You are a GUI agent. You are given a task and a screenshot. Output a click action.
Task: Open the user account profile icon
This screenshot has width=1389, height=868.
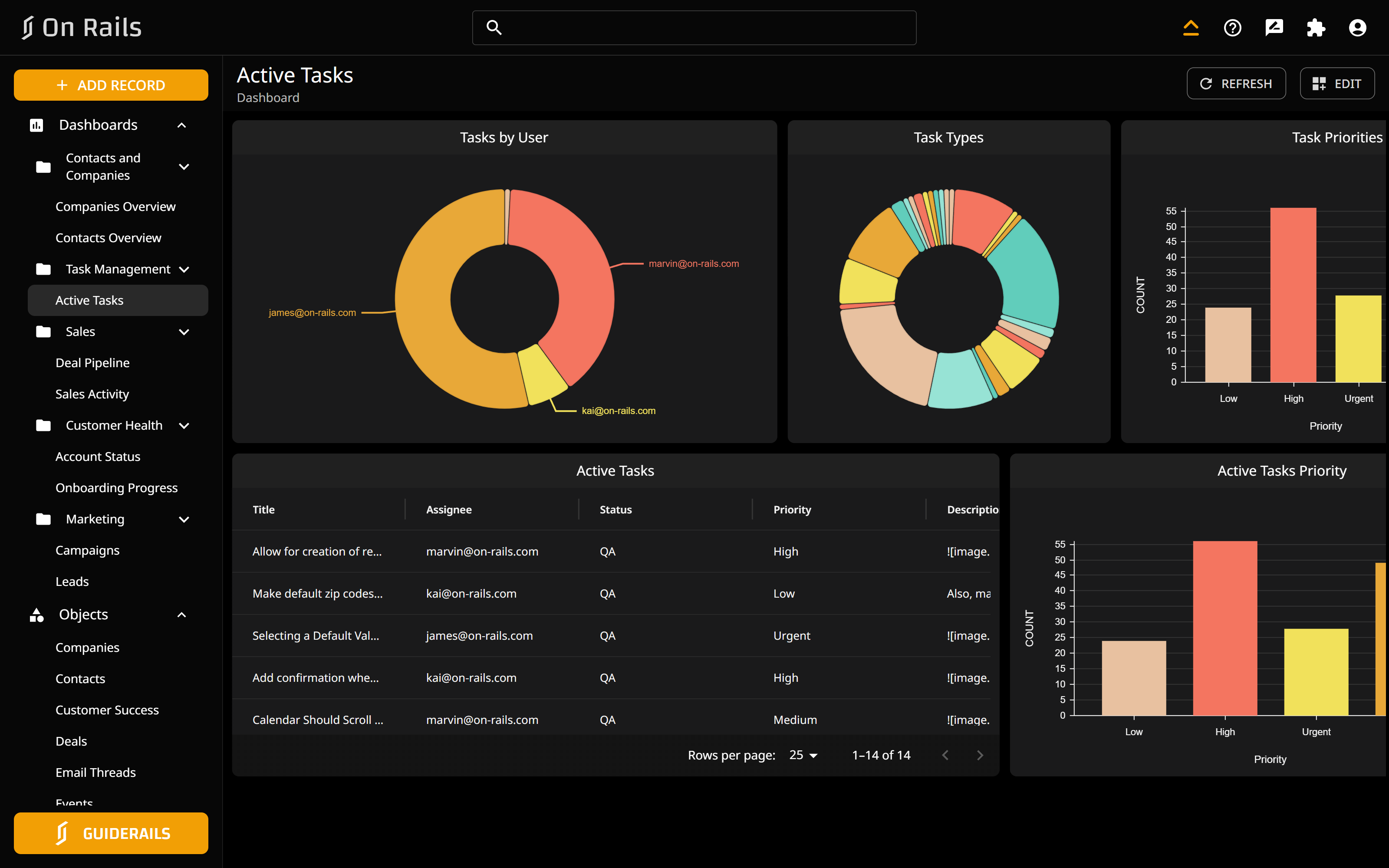point(1357,27)
